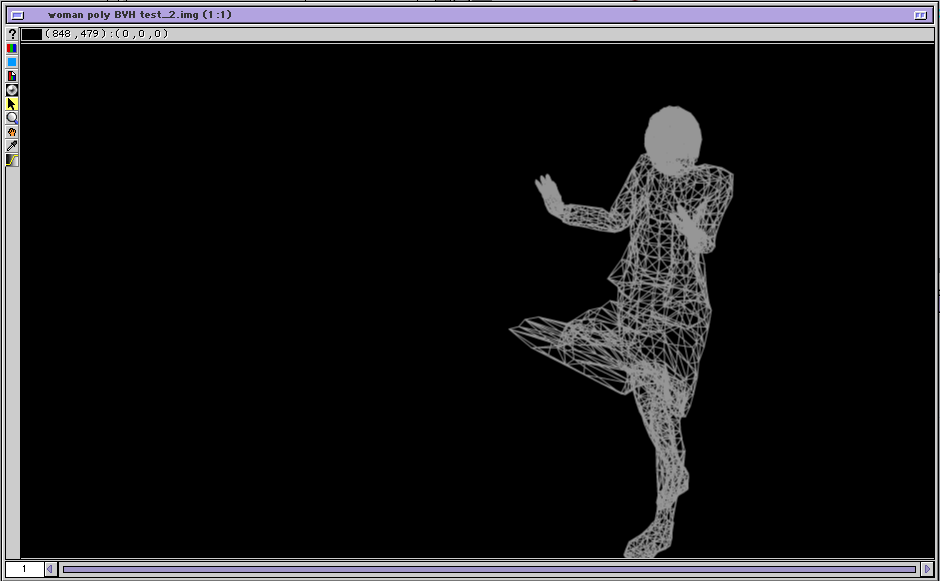Click the right scroll arrow at bottom
Viewport: 940px width, 581px height.
click(927, 569)
